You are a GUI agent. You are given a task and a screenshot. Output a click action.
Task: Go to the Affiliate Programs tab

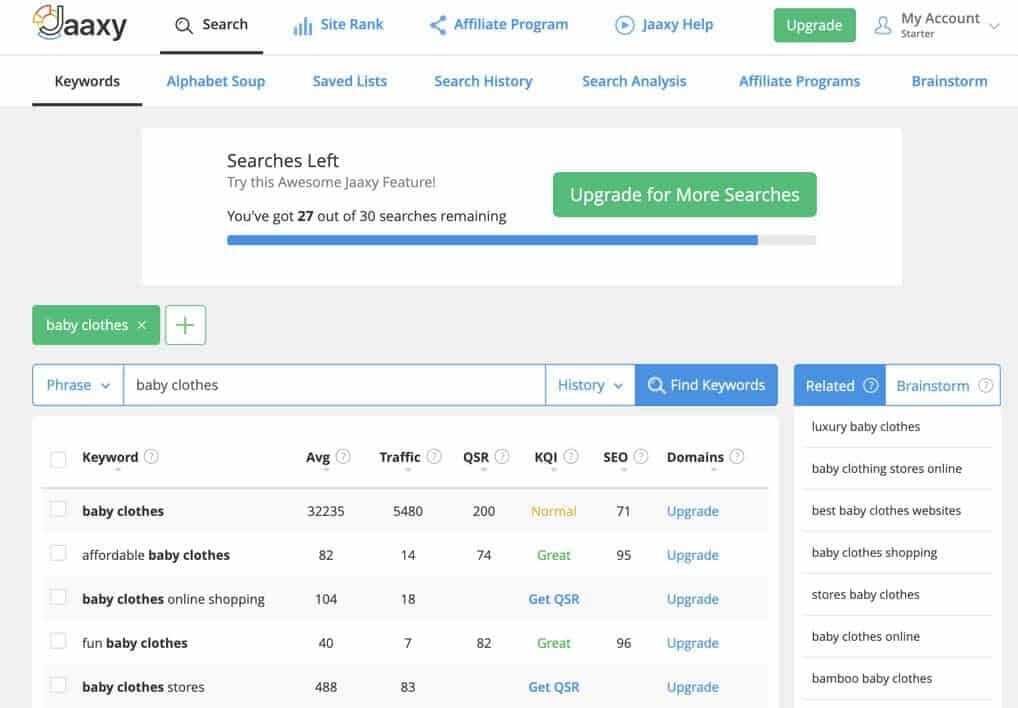[x=799, y=81]
